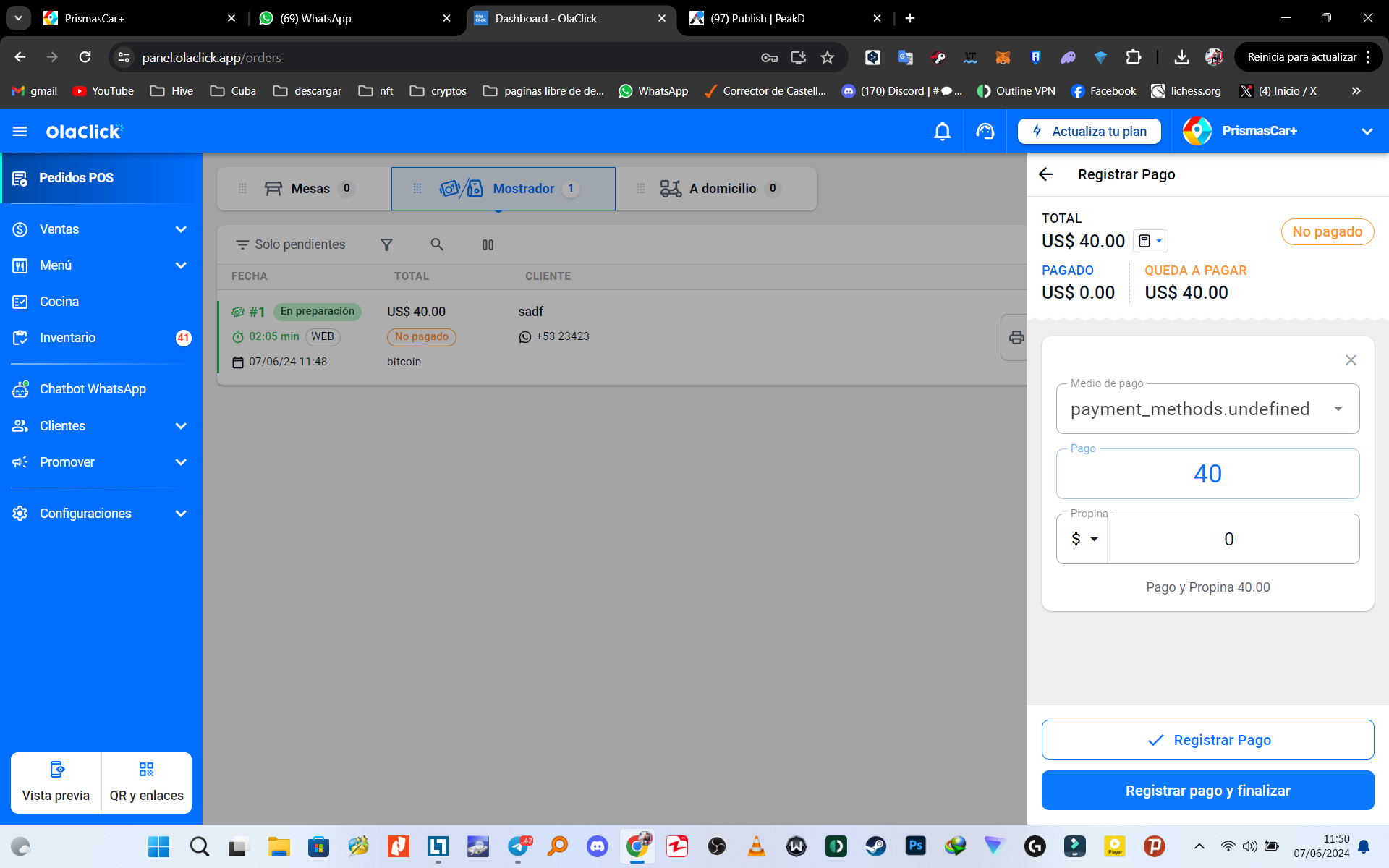Click the FECHA column header

click(x=250, y=276)
